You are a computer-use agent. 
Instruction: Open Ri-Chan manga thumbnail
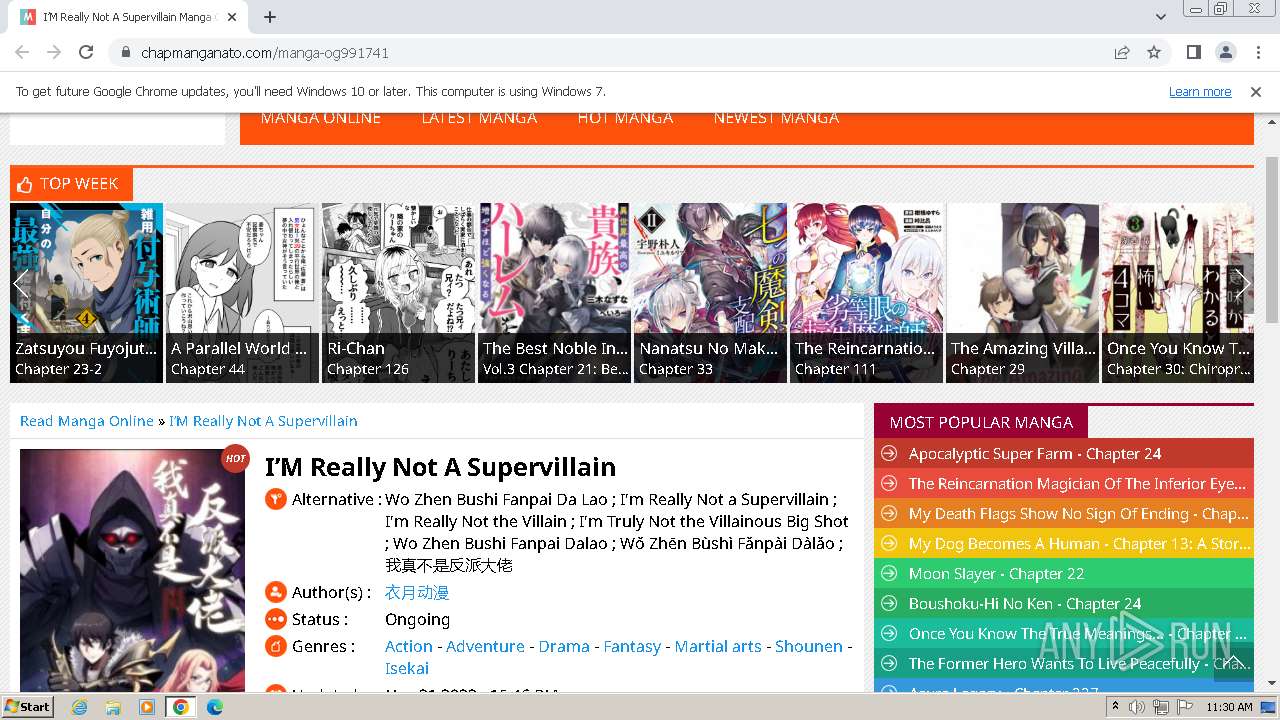tap(398, 292)
